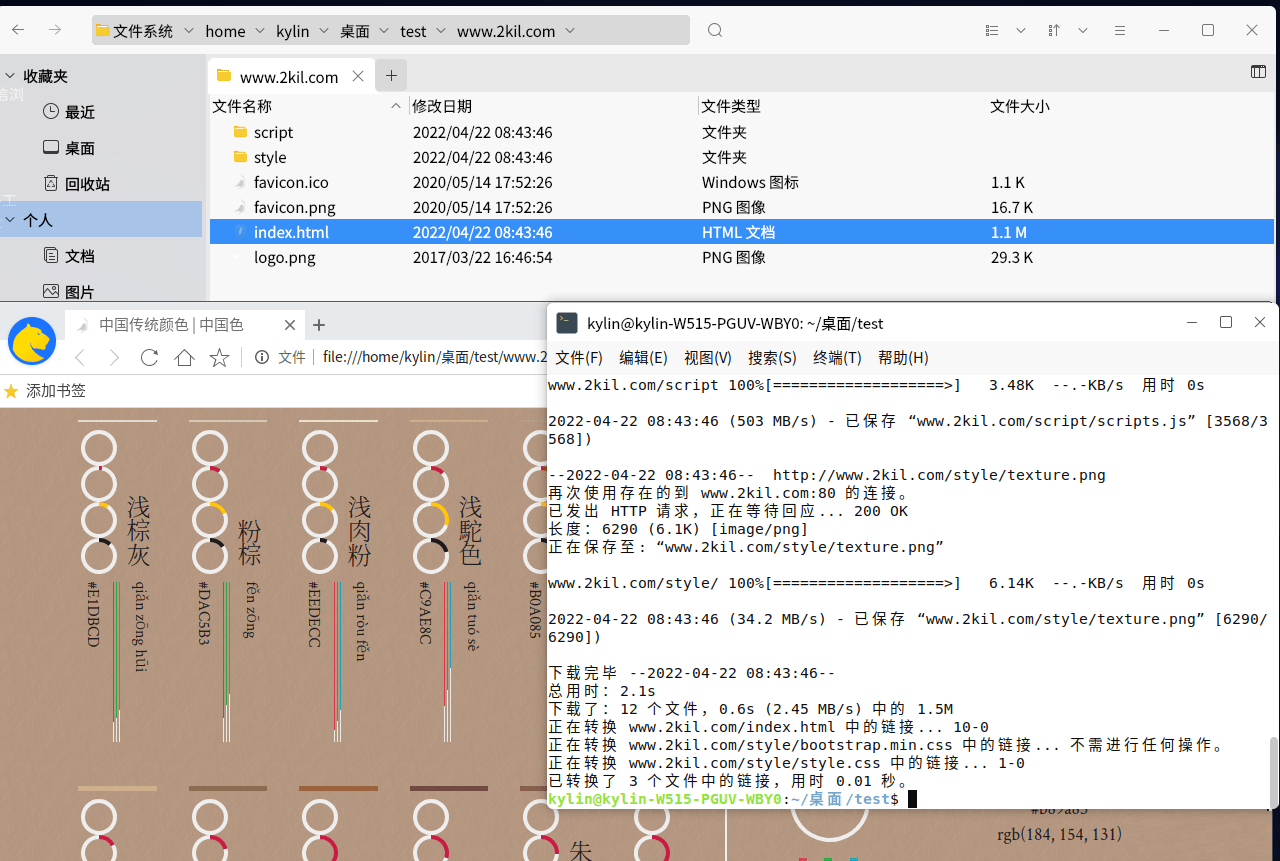The height and width of the screenshot is (861, 1280).
Task: Click the home breadcrumb segment
Action: point(225,31)
